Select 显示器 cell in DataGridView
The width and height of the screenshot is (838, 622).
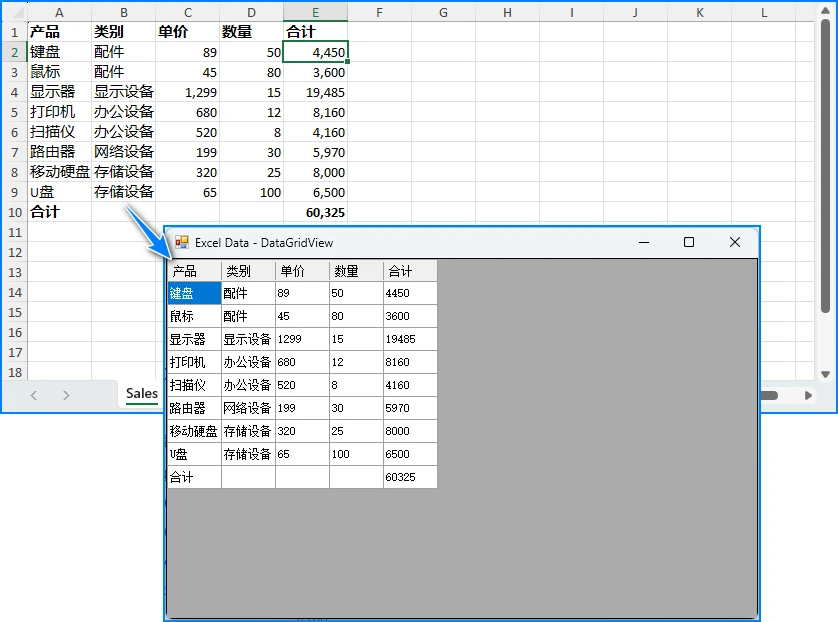point(195,339)
